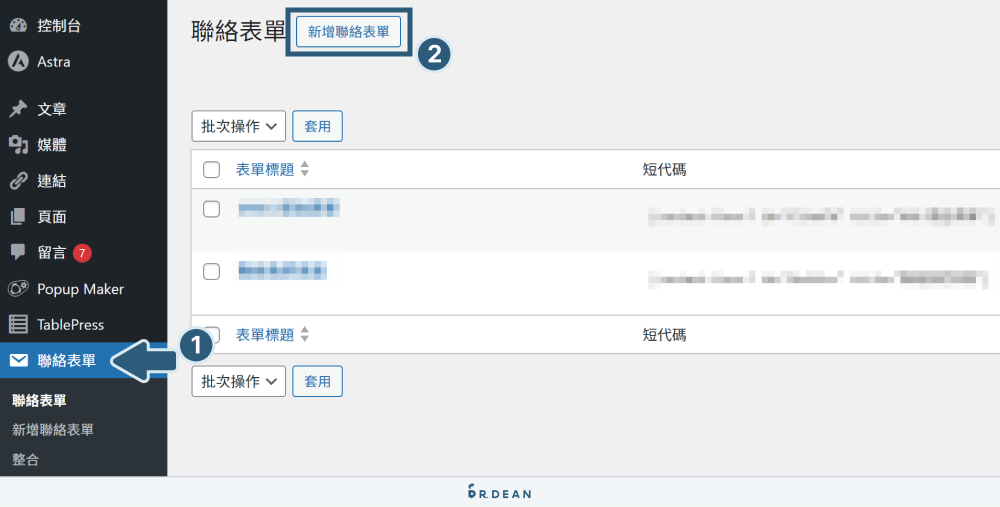1000x507 pixels.
Task: Click the red 7 comments badge
Action: point(82,253)
